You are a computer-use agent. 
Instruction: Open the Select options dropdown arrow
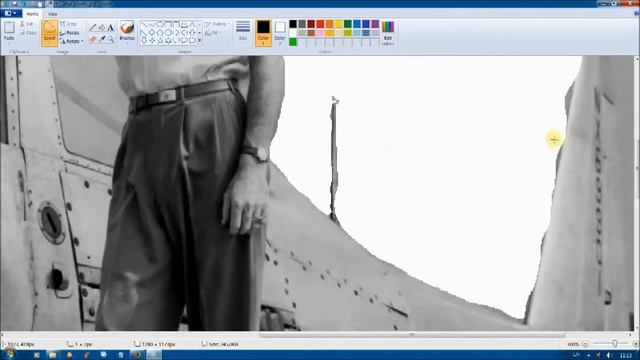(49, 43)
